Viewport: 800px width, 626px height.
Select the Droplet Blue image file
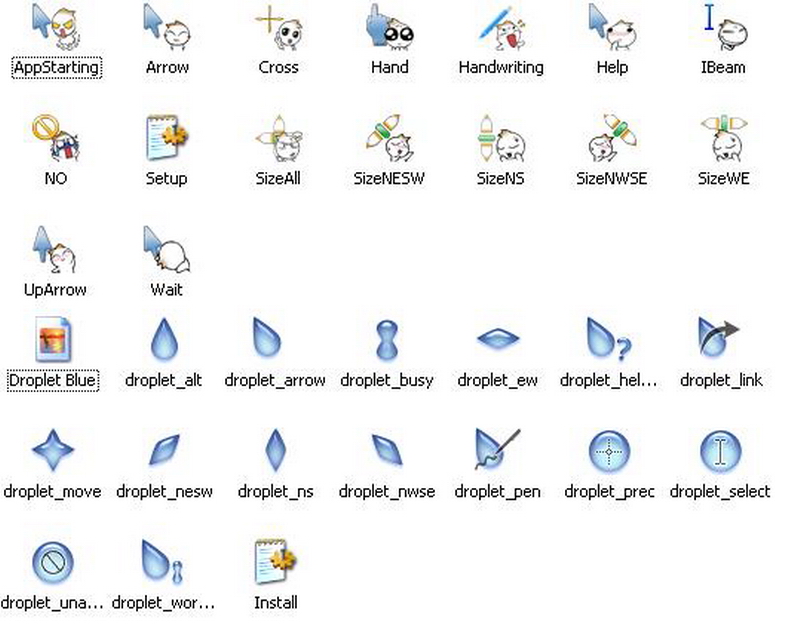click(53, 339)
